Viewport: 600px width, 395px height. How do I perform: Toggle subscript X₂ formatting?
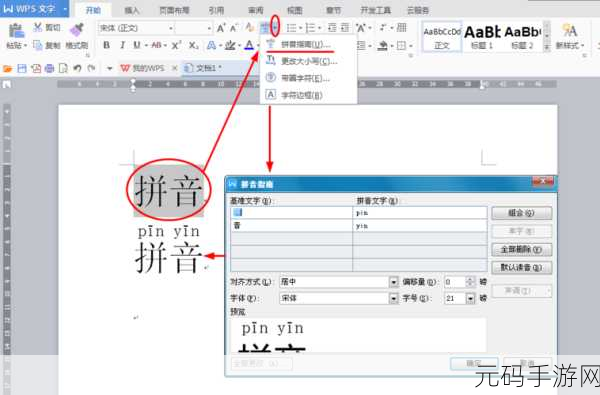[194, 45]
